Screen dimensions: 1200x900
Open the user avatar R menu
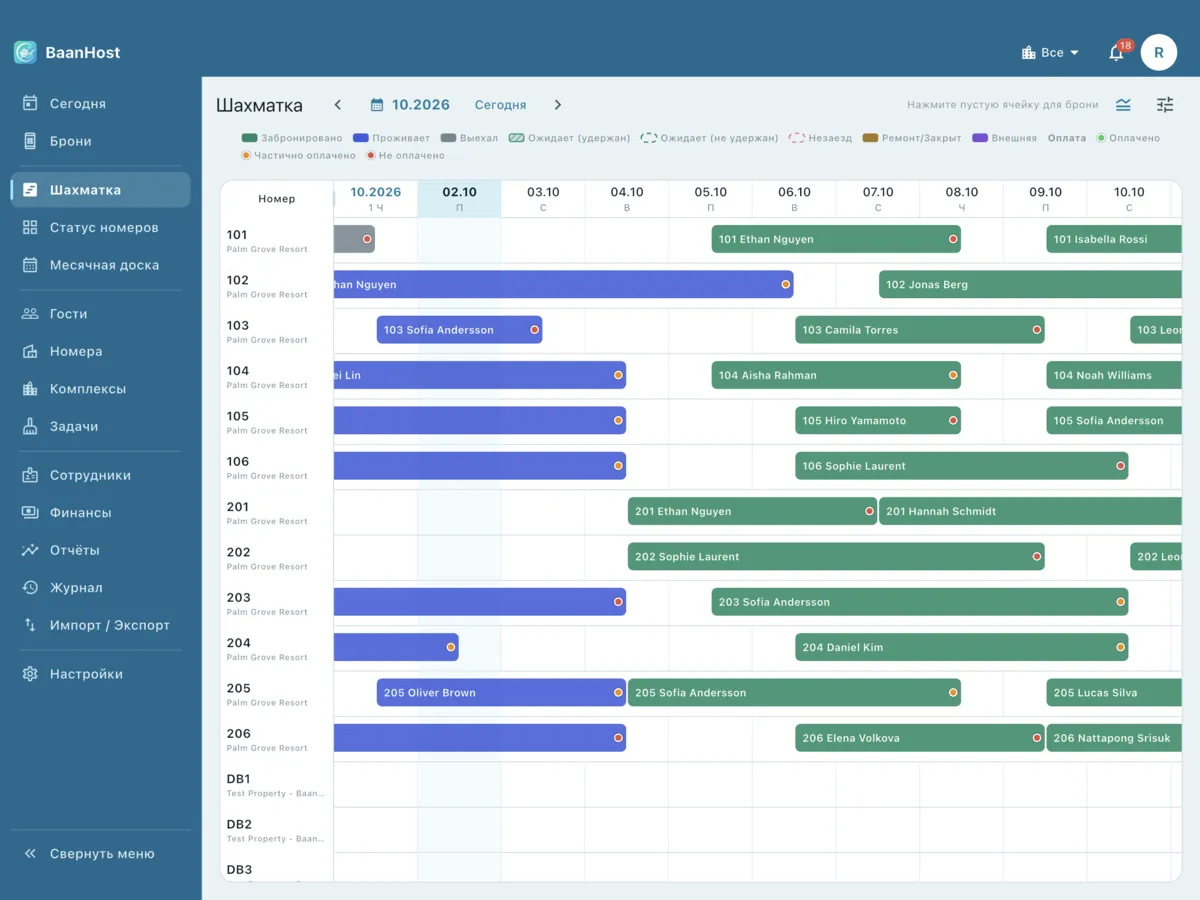[x=1159, y=52]
